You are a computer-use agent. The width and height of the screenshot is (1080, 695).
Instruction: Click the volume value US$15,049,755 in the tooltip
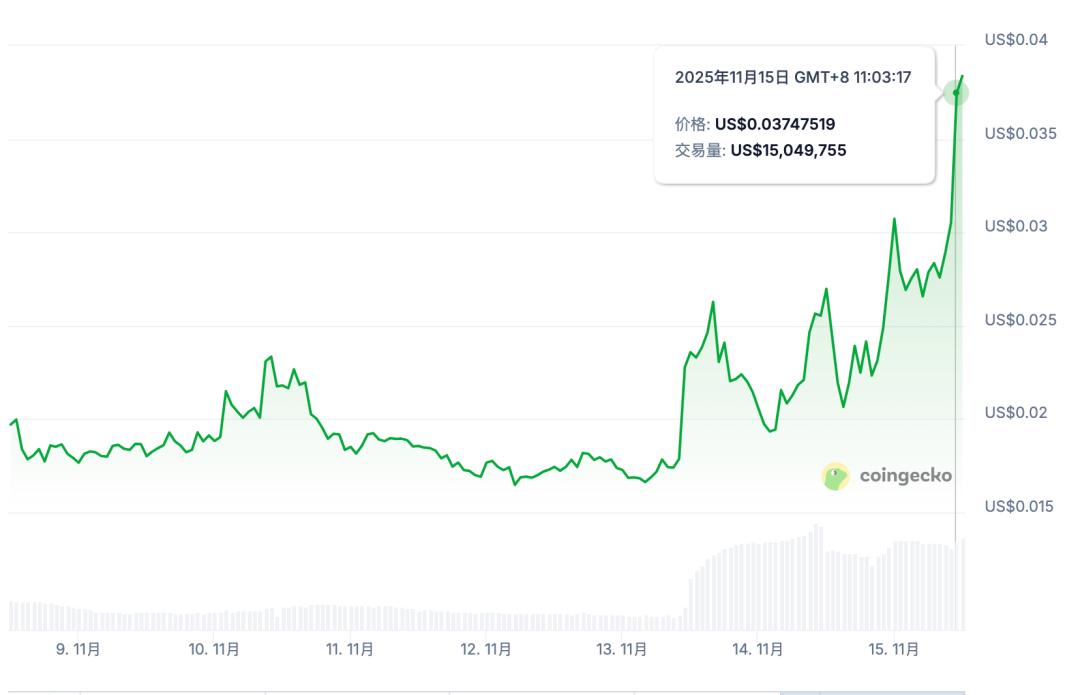(789, 150)
